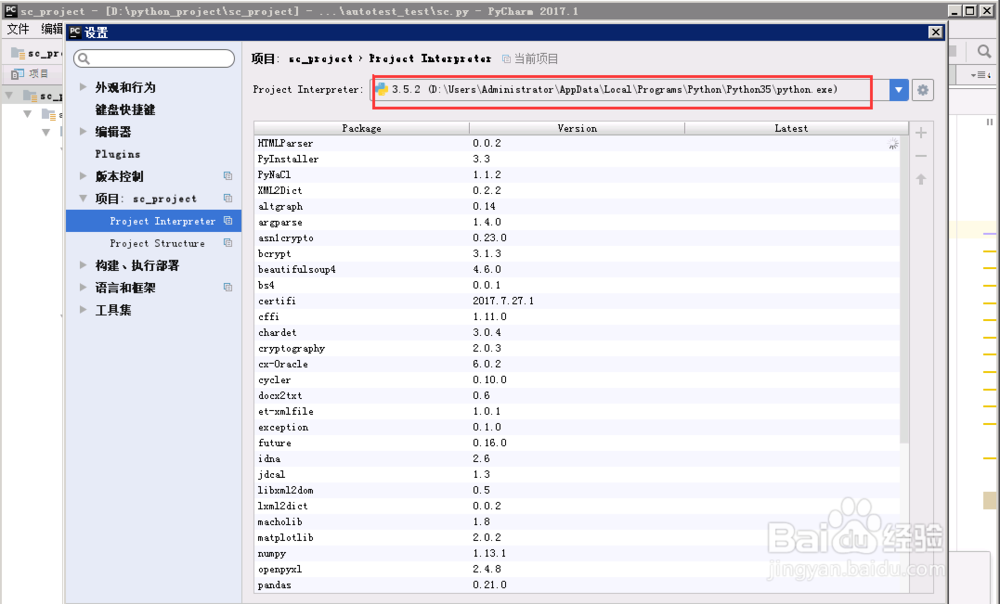Viewport: 1000px width, 604px height.
Task: Select the XML2Dict package row
Action: 577,191
